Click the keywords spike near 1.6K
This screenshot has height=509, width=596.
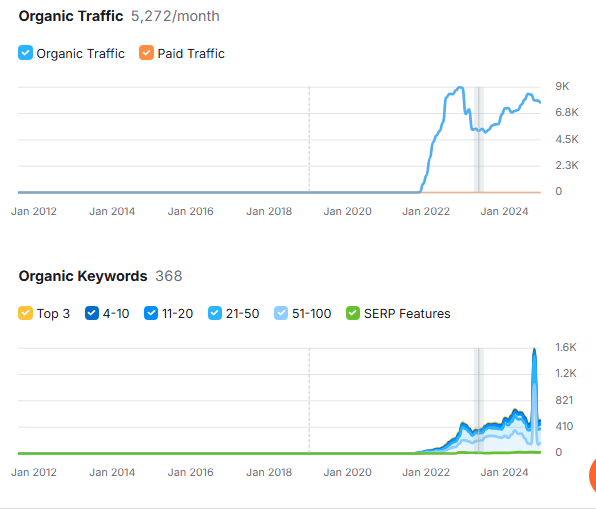coord(534,350)
